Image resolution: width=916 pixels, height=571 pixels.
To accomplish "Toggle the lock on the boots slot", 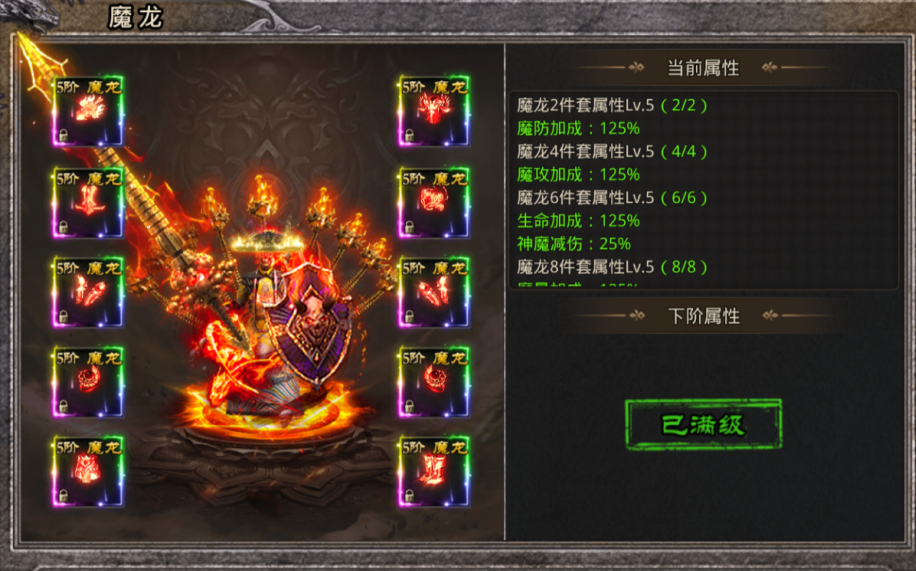I will pyautogui.click(x=409, y=496).
